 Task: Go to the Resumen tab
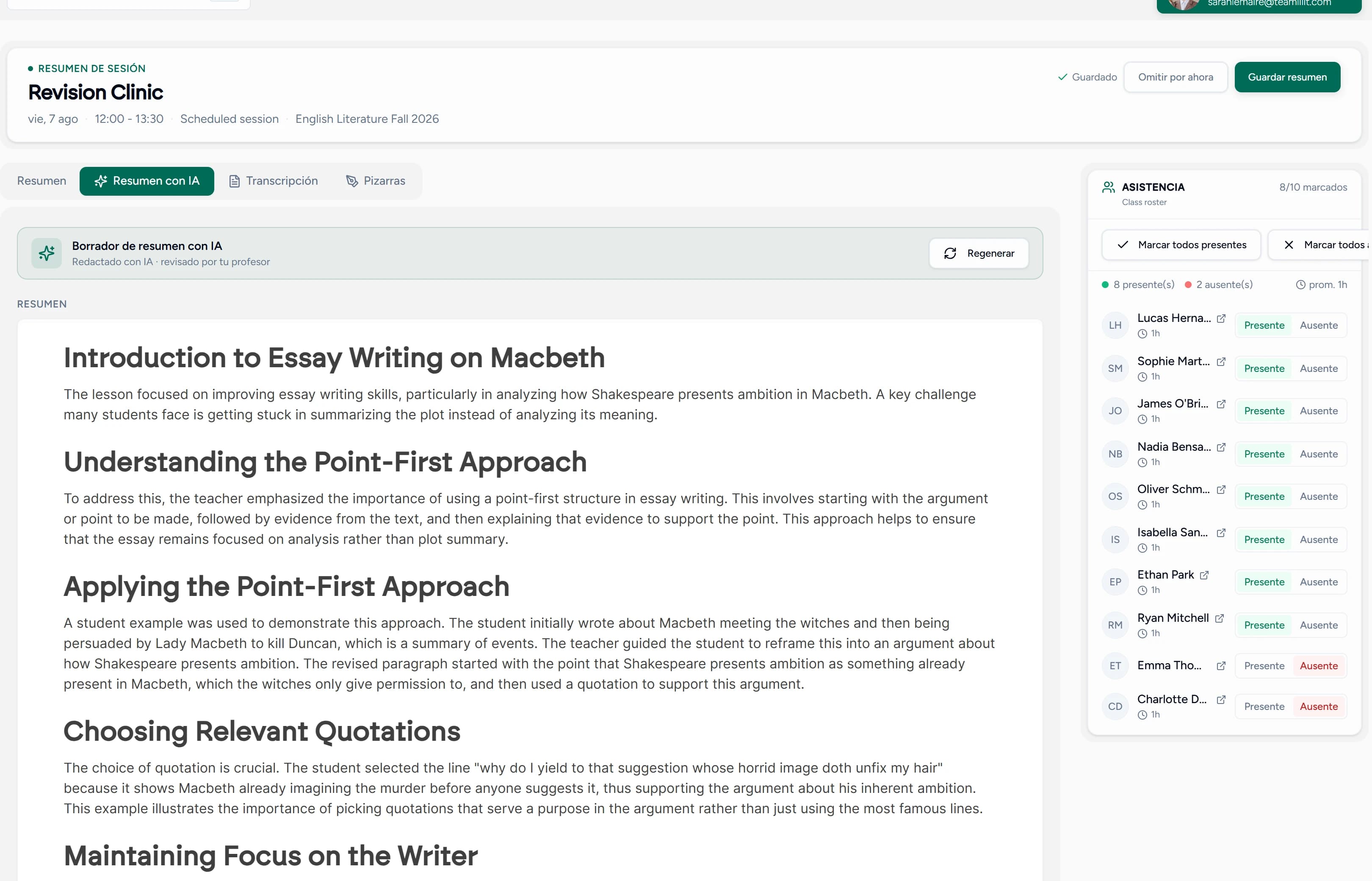(42, 181)
